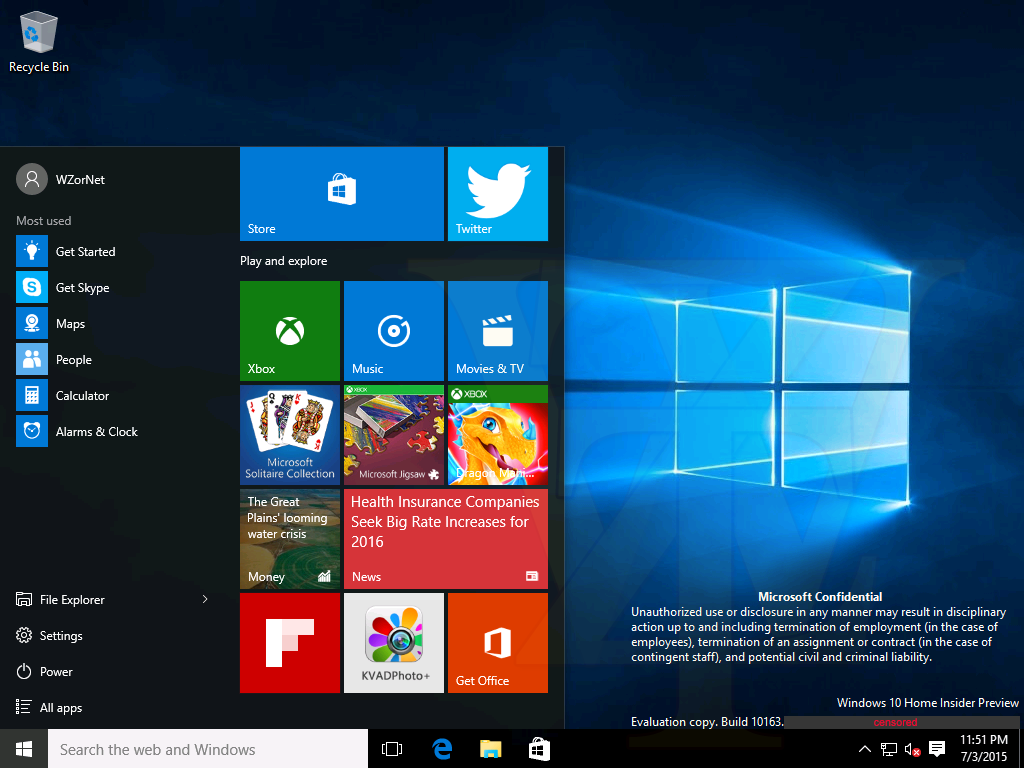Show hidden system tray icons

point(864,749)
